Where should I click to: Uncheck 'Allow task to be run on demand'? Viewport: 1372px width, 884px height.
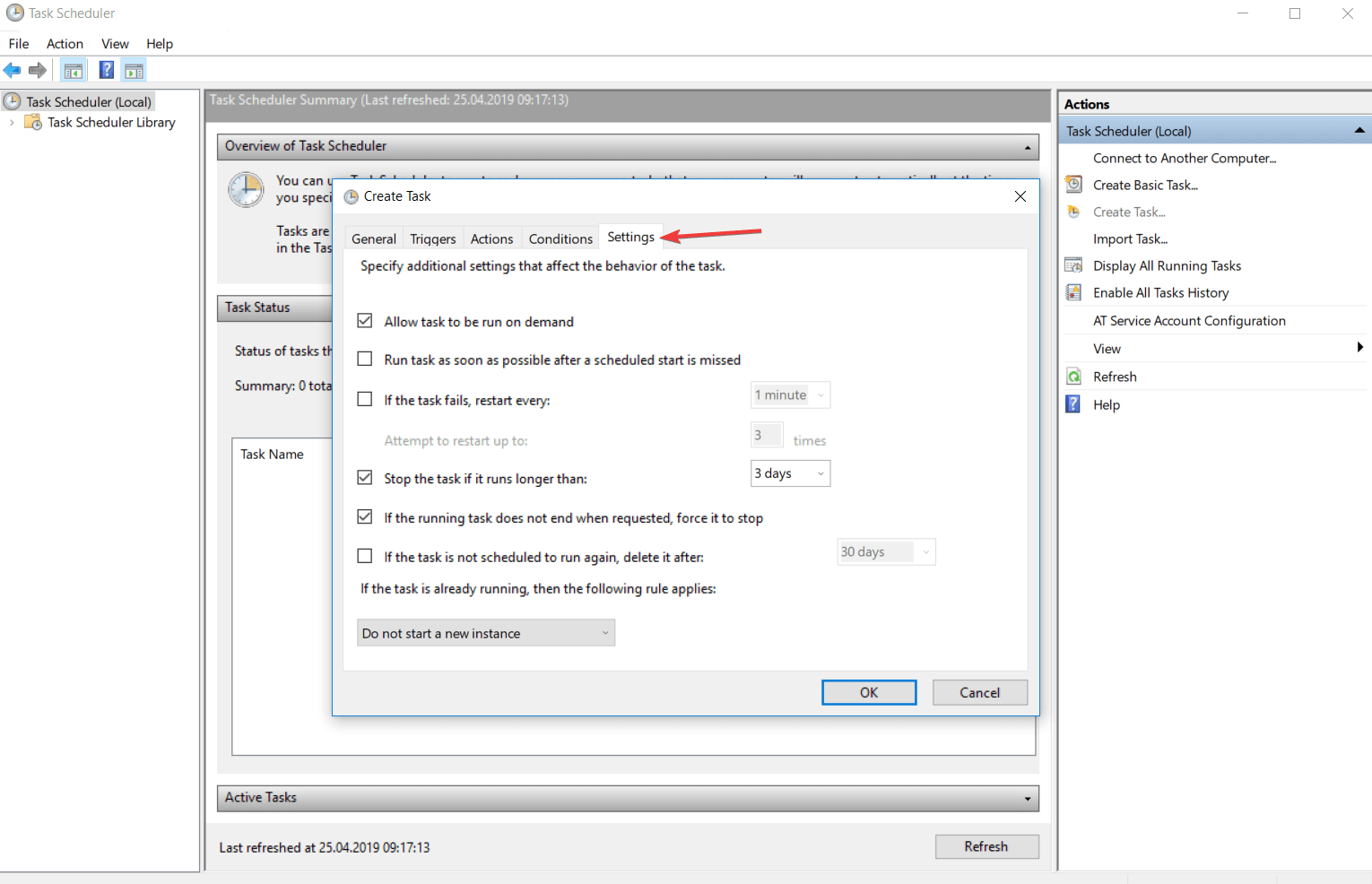[x=365, y=320]
